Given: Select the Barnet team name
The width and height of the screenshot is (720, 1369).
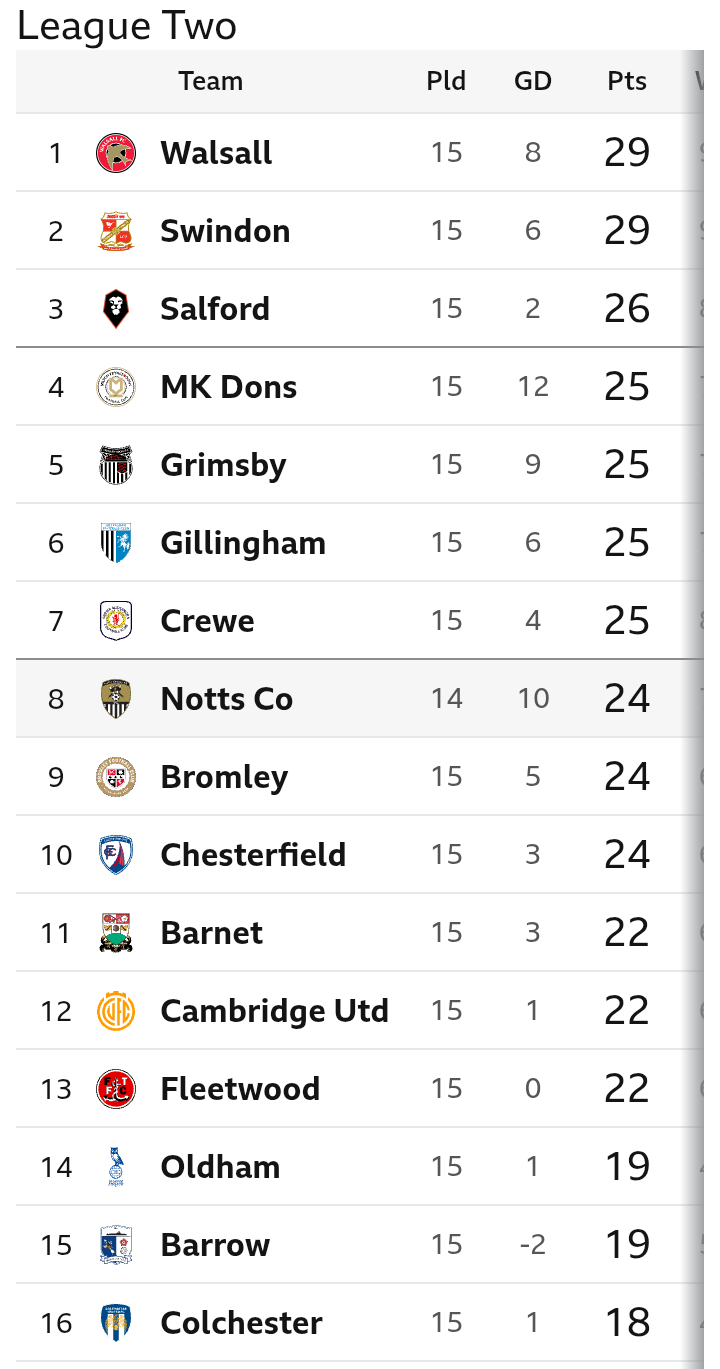Looking at the screenshot, I should click(211, 933).
